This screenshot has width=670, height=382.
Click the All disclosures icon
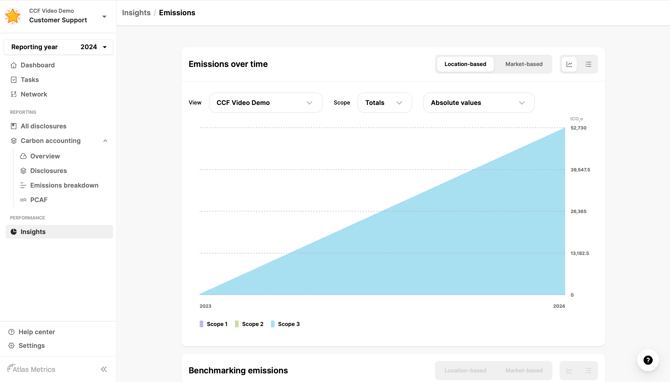[x=14, y=126]
